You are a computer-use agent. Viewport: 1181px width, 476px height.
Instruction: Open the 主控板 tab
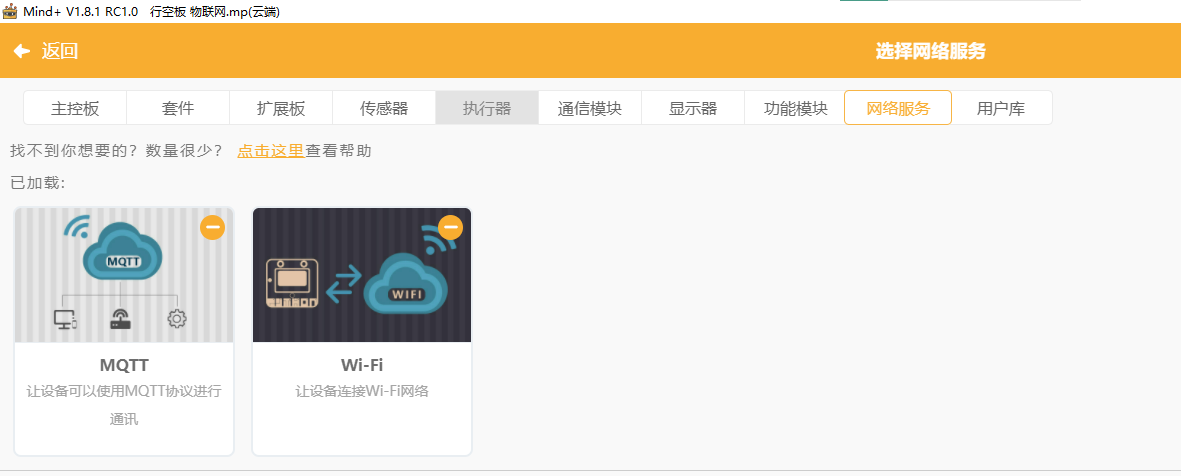click(x=75, y=108)
